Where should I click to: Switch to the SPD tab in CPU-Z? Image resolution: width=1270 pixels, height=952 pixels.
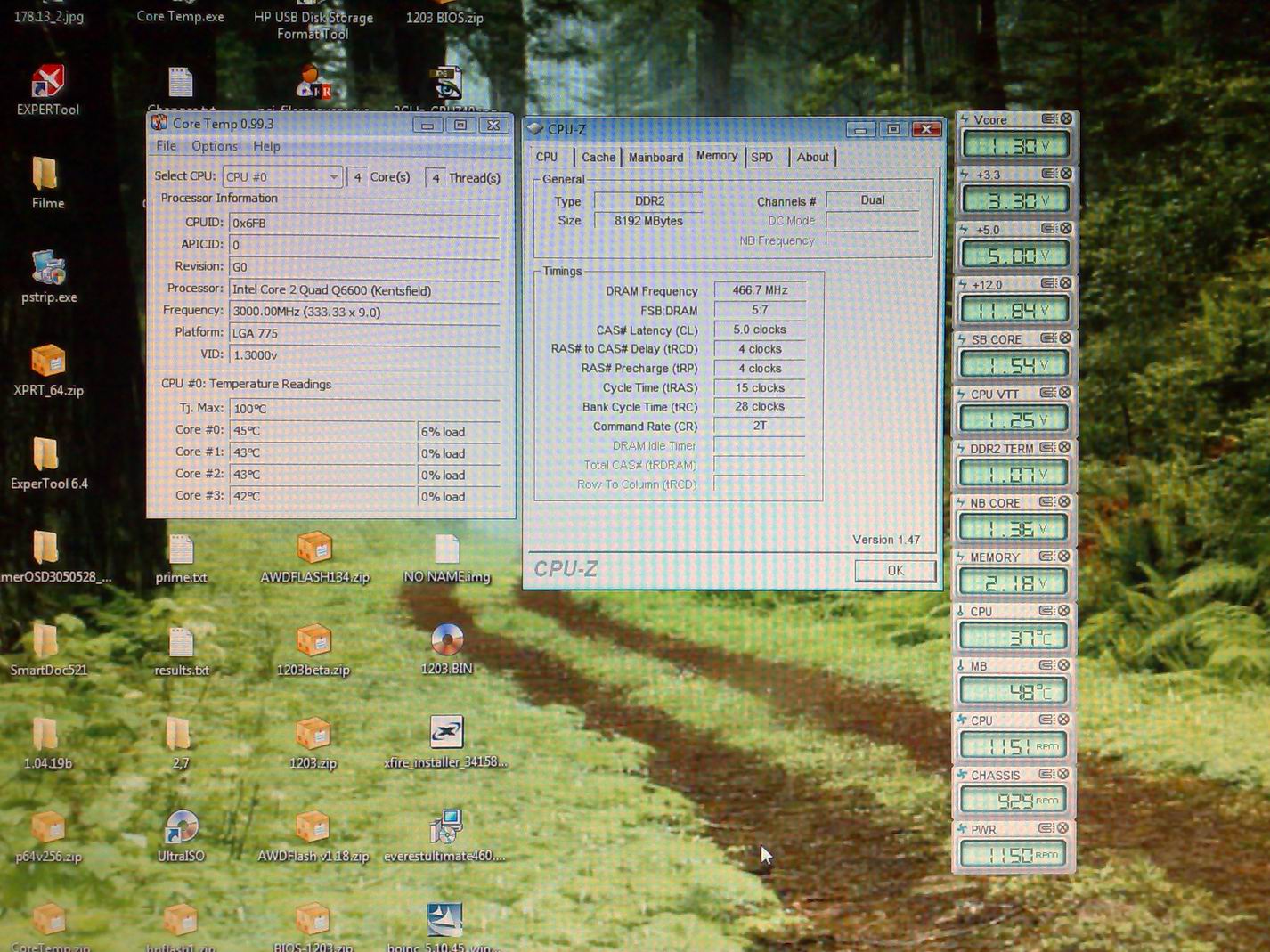[762, 157]
